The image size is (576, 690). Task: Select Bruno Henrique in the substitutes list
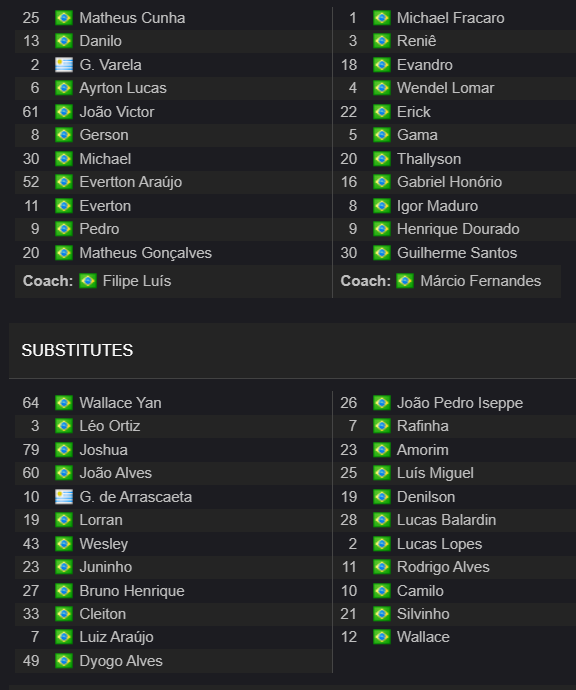[132, 591]
